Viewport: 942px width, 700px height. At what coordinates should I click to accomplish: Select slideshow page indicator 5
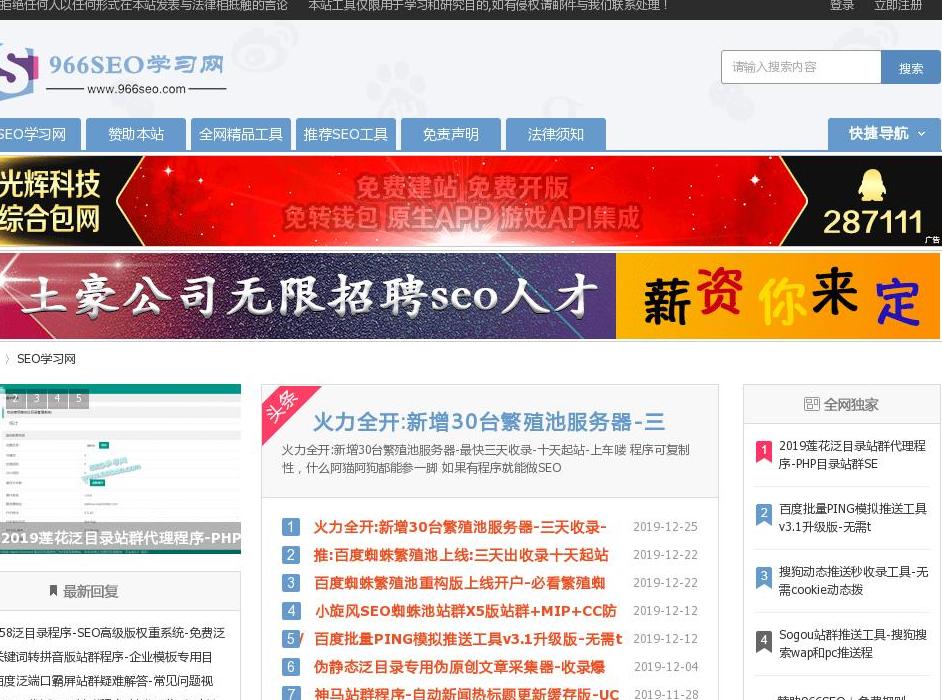point(79,398)
